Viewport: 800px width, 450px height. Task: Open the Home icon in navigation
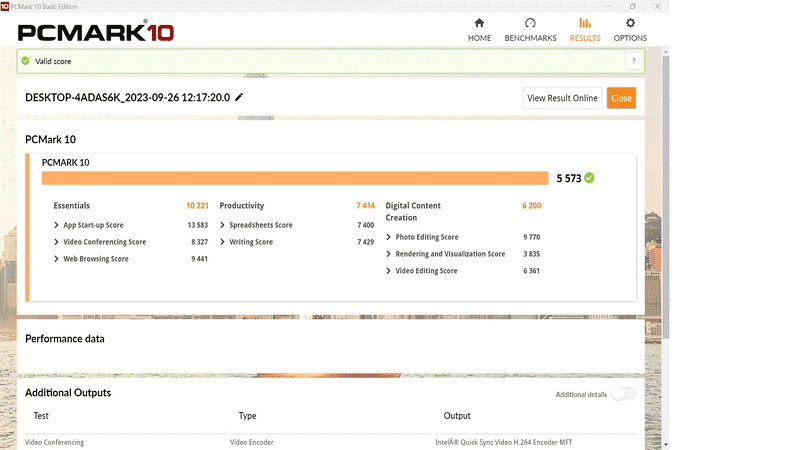tap(479, 24)
